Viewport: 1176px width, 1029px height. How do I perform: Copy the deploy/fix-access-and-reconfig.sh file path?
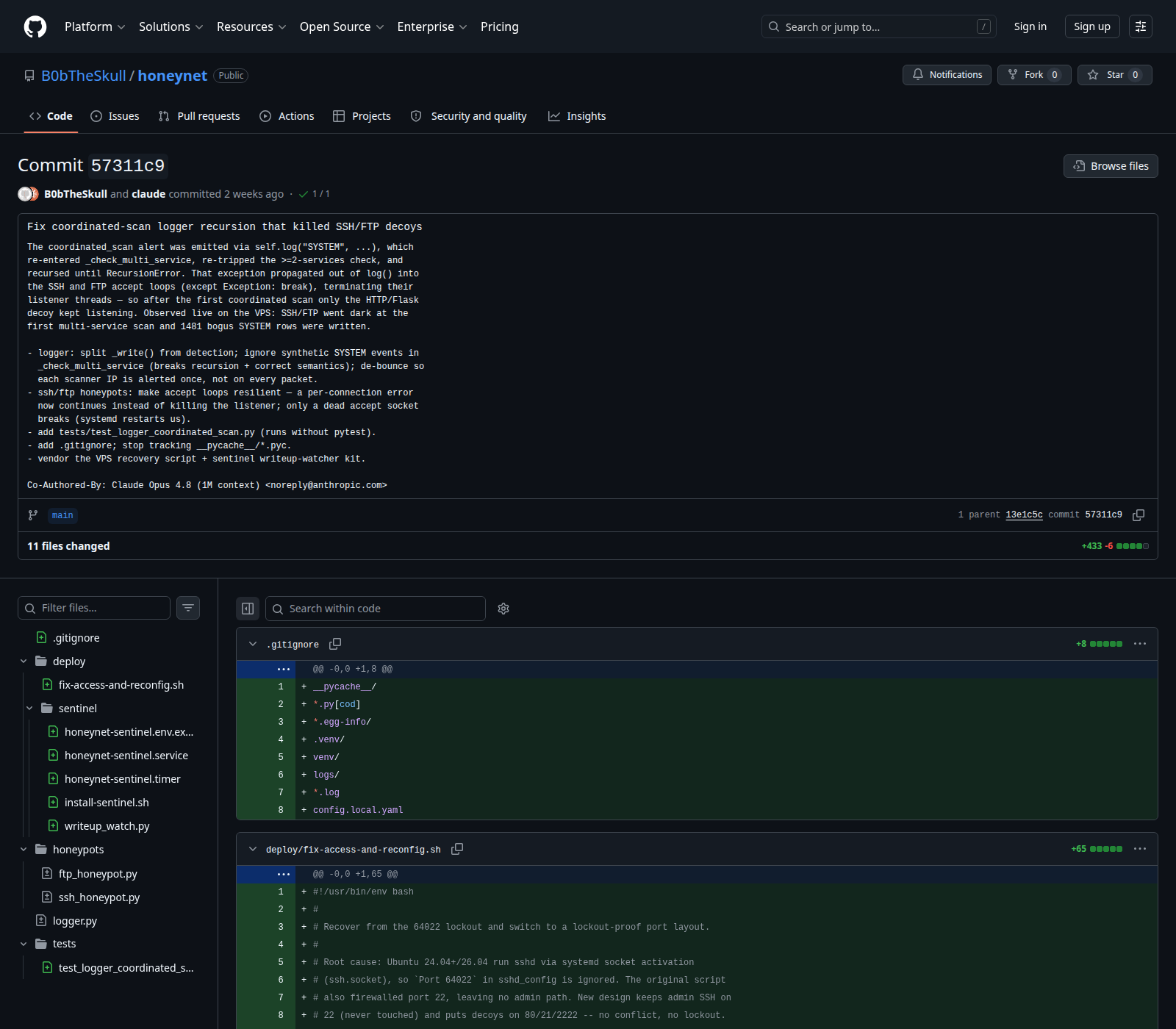pos(457,849)
